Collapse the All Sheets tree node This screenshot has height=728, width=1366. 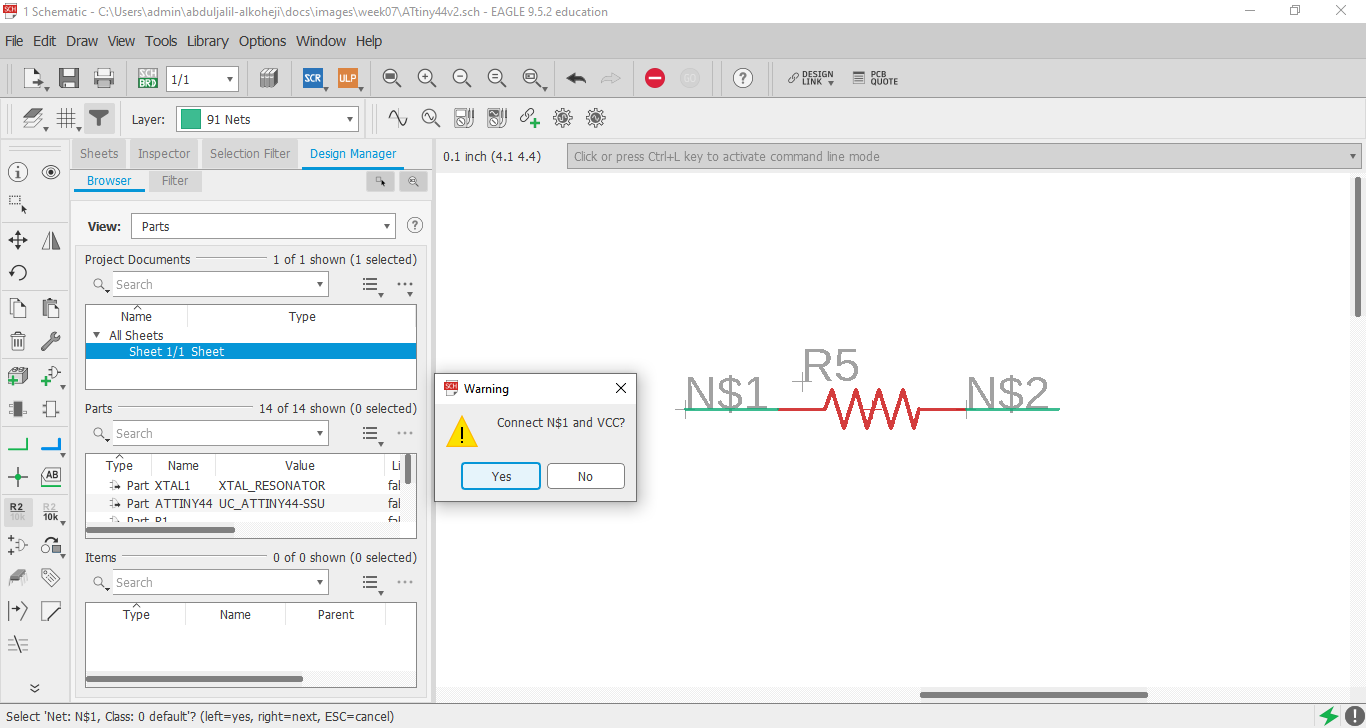point(97,336)
